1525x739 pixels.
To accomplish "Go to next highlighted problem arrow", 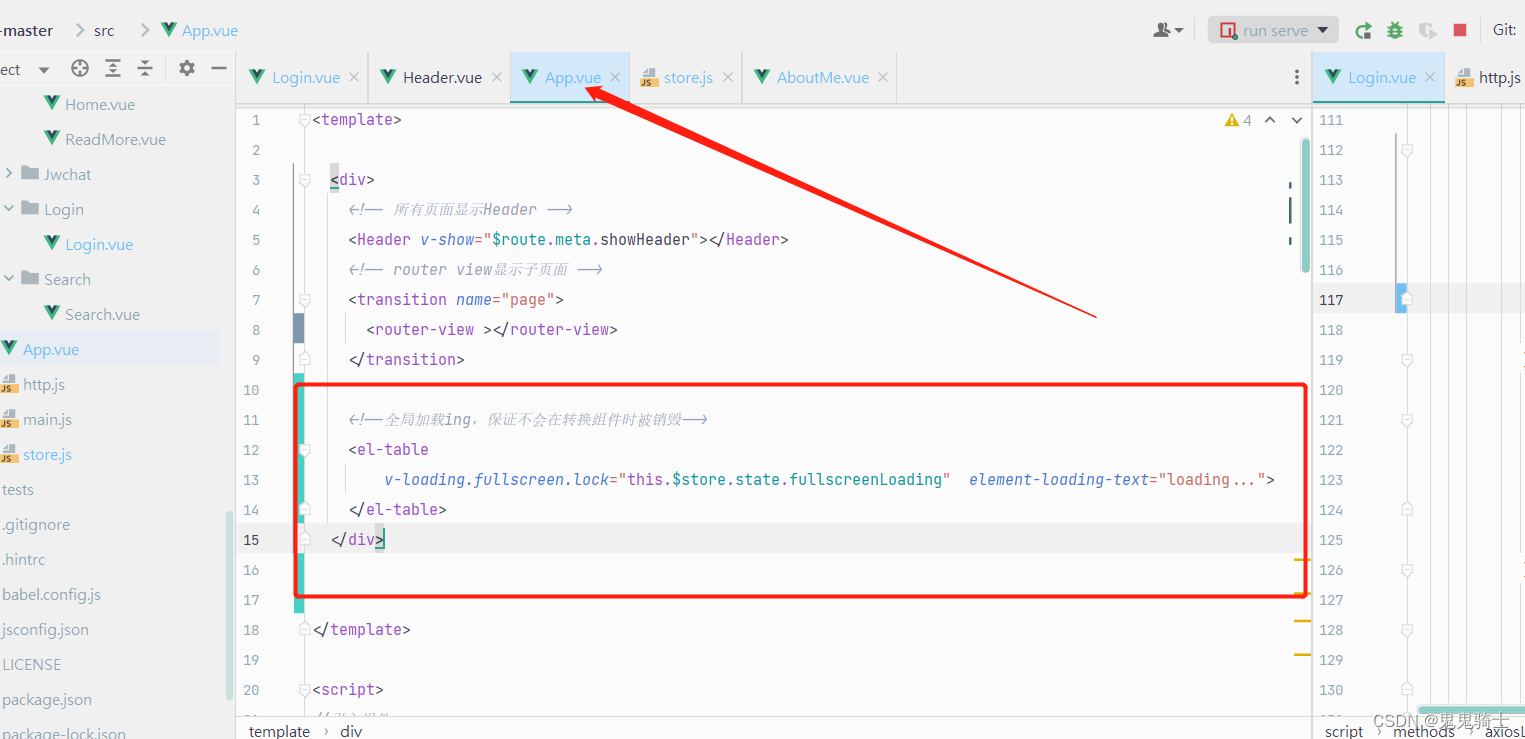I will tap(1297, 120).
